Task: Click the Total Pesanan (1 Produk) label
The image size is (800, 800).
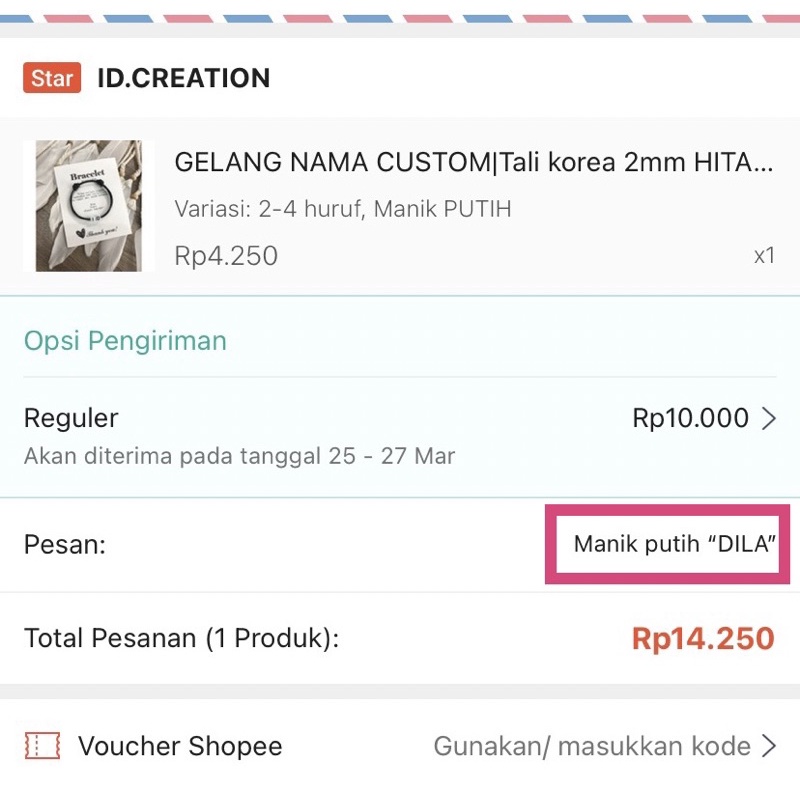Action: click(x=181, y=638)
